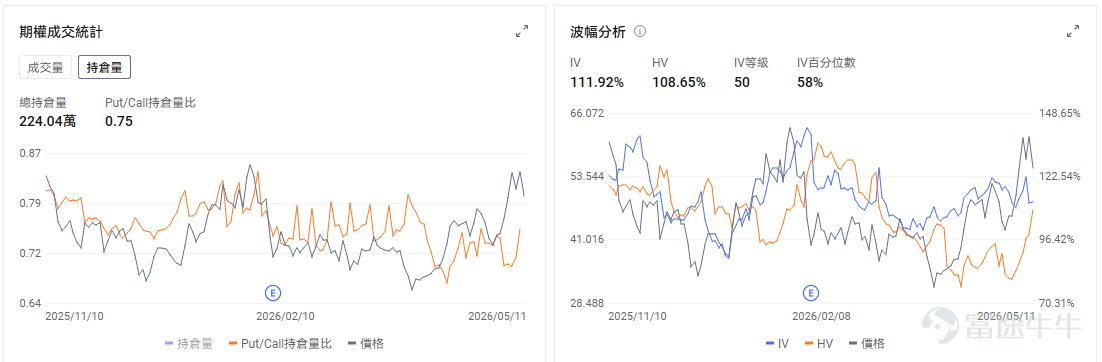1102x362 pixels.
Task: Click the 122.54% right axis label
Action: tap(1059, 176)
